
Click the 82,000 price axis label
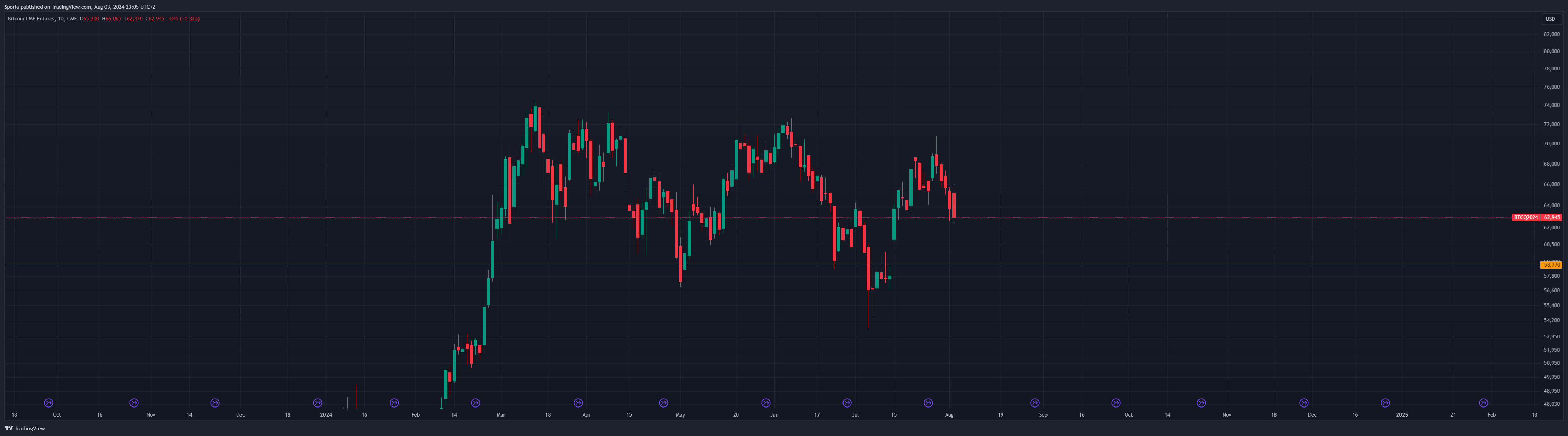(x=1552, y=35)
